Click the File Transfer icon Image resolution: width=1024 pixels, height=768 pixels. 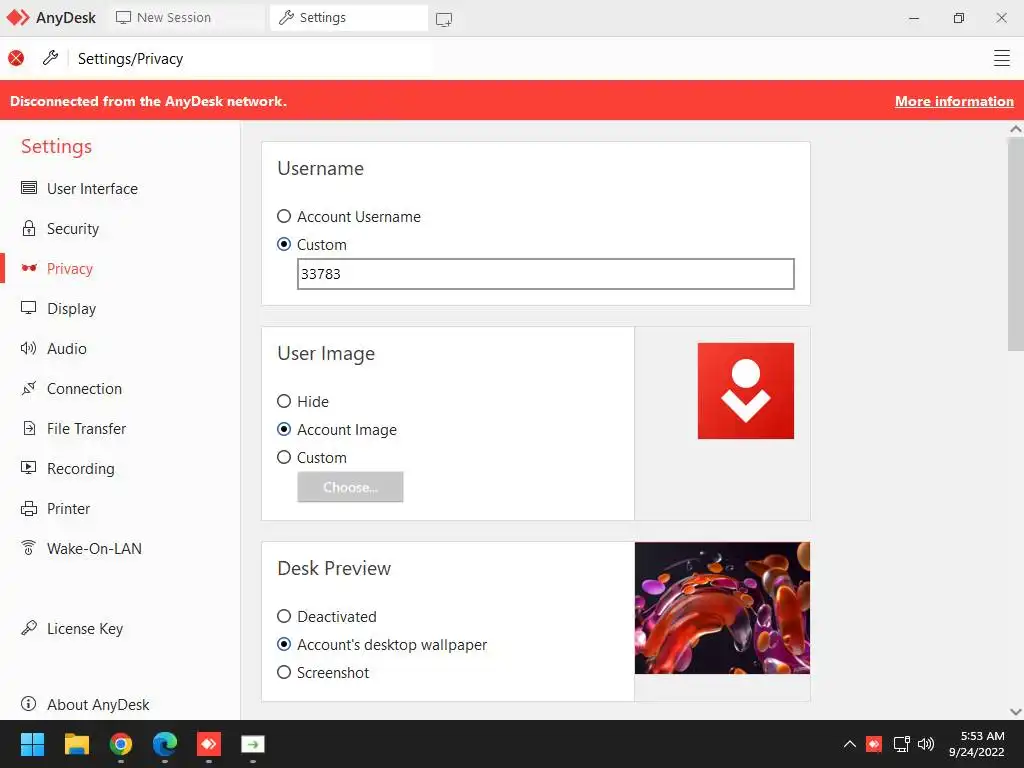[x=29, y=428]
